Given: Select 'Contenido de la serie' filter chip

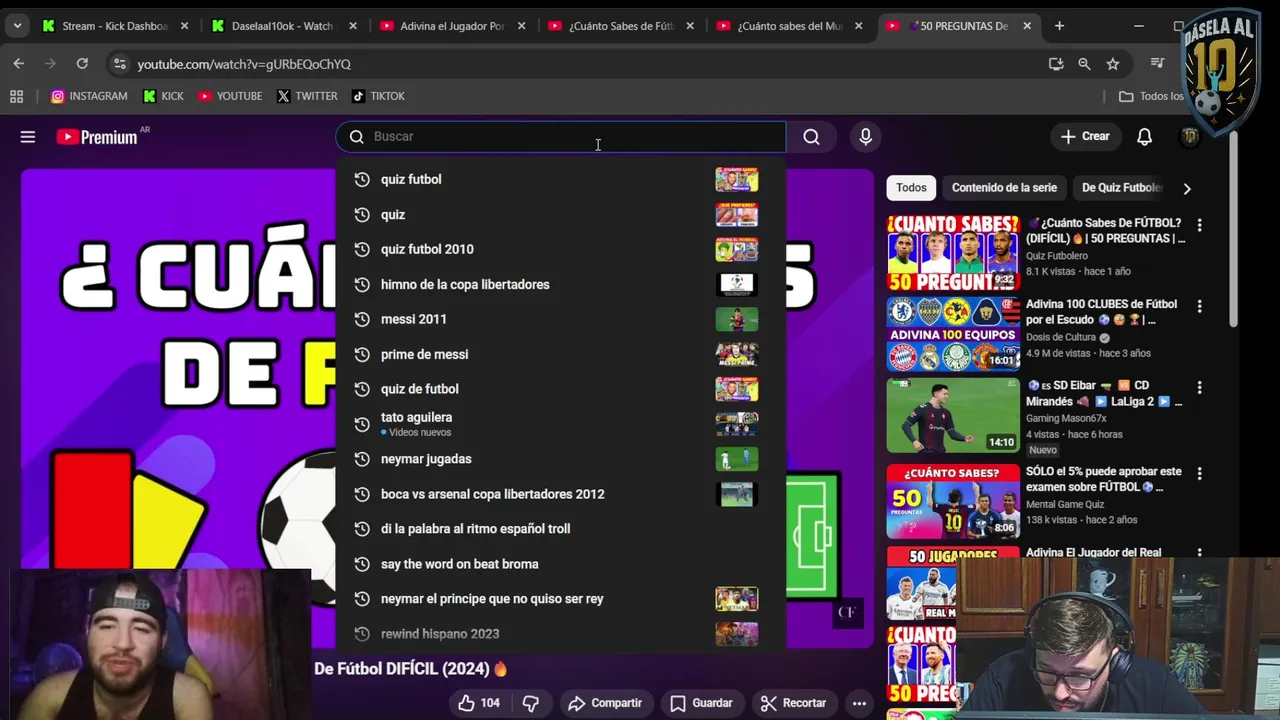Looking at the screenshot, I should tap(1004, 188).
